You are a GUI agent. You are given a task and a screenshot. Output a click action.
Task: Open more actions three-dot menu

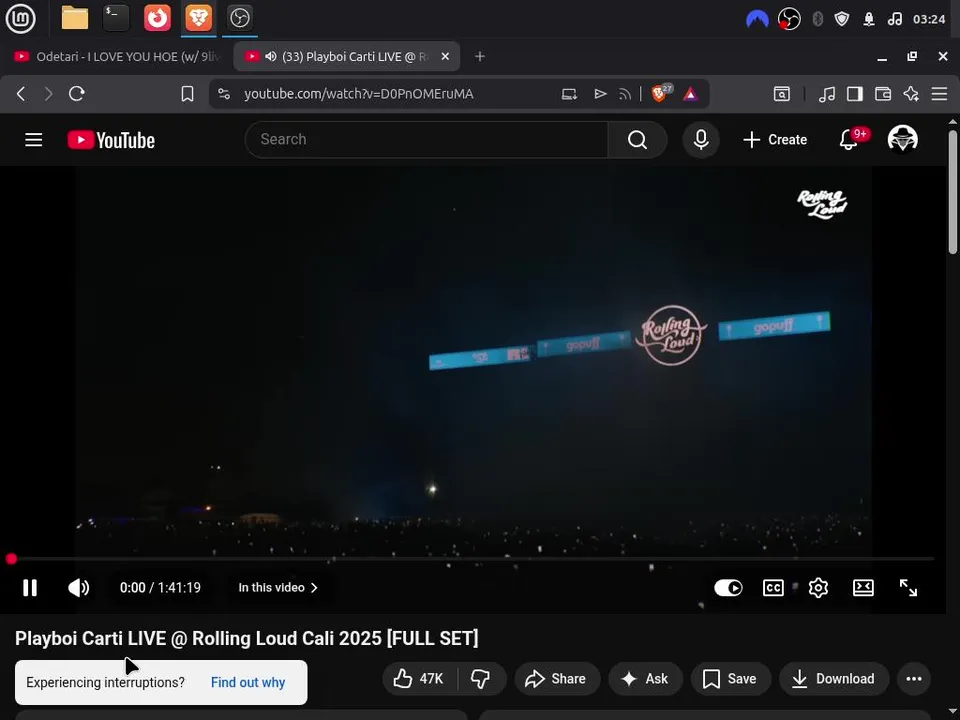pyautogui.click(x=914, y=678)
